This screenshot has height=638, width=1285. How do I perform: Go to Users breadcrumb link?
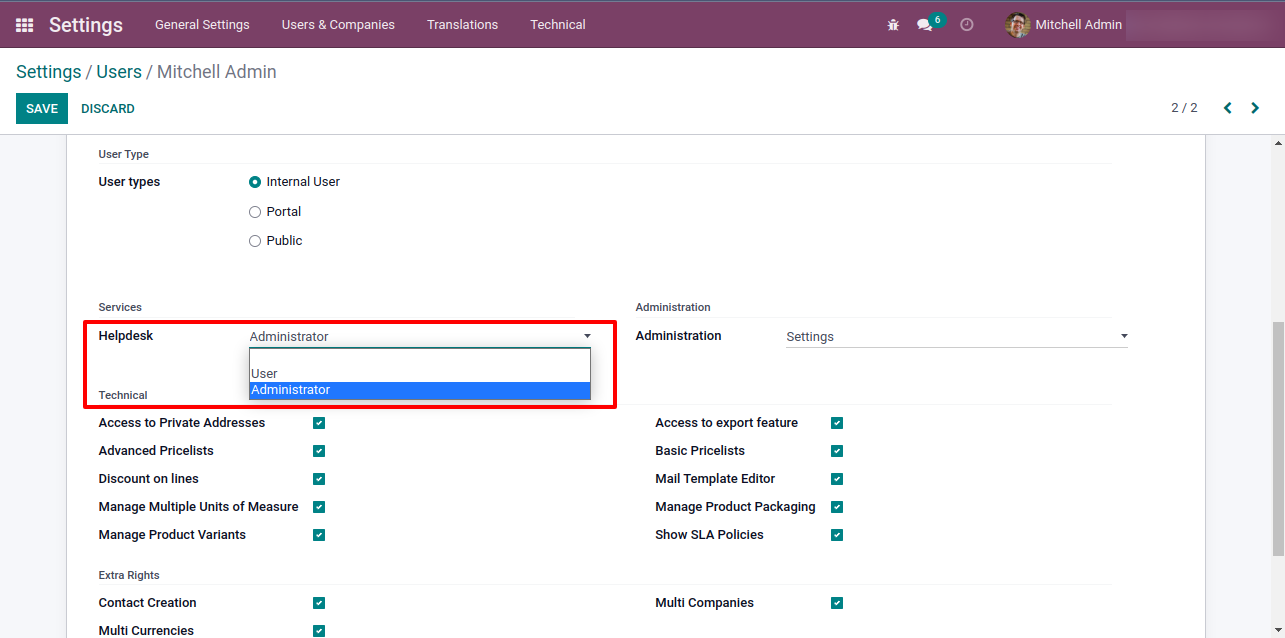pos(119,72)
